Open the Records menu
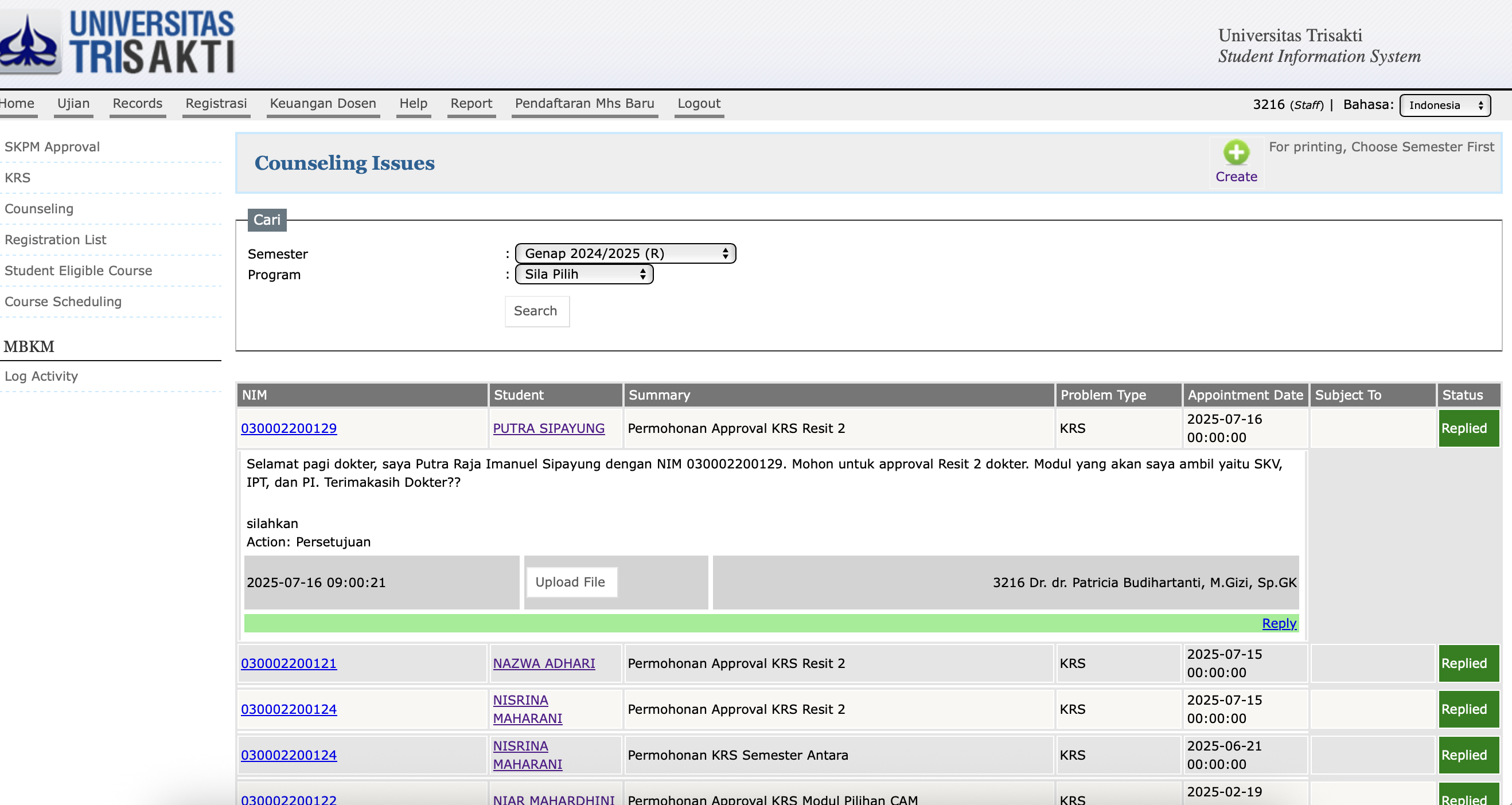 coord(137,103)
